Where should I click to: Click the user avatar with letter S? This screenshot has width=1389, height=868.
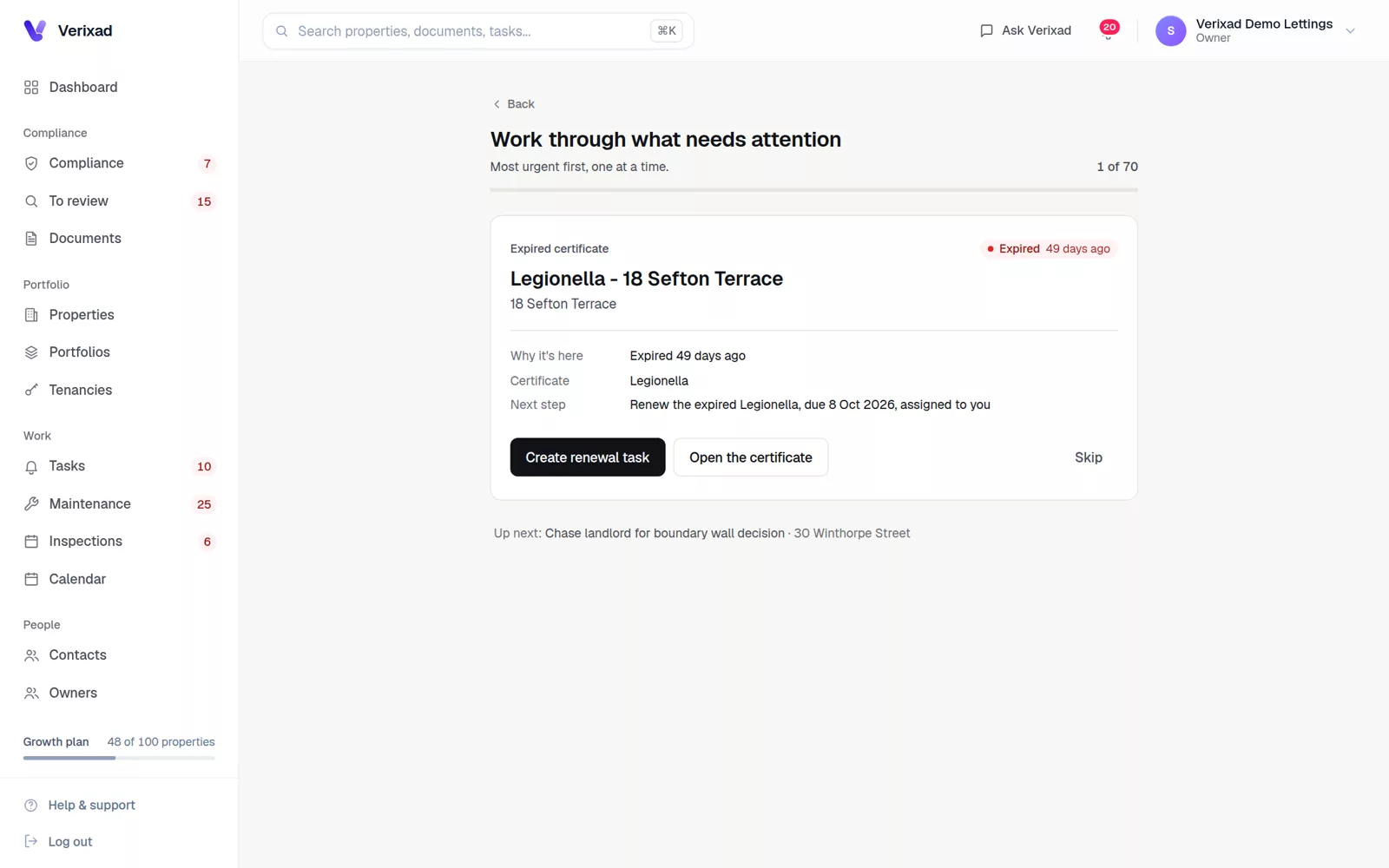pos(1170,31)
